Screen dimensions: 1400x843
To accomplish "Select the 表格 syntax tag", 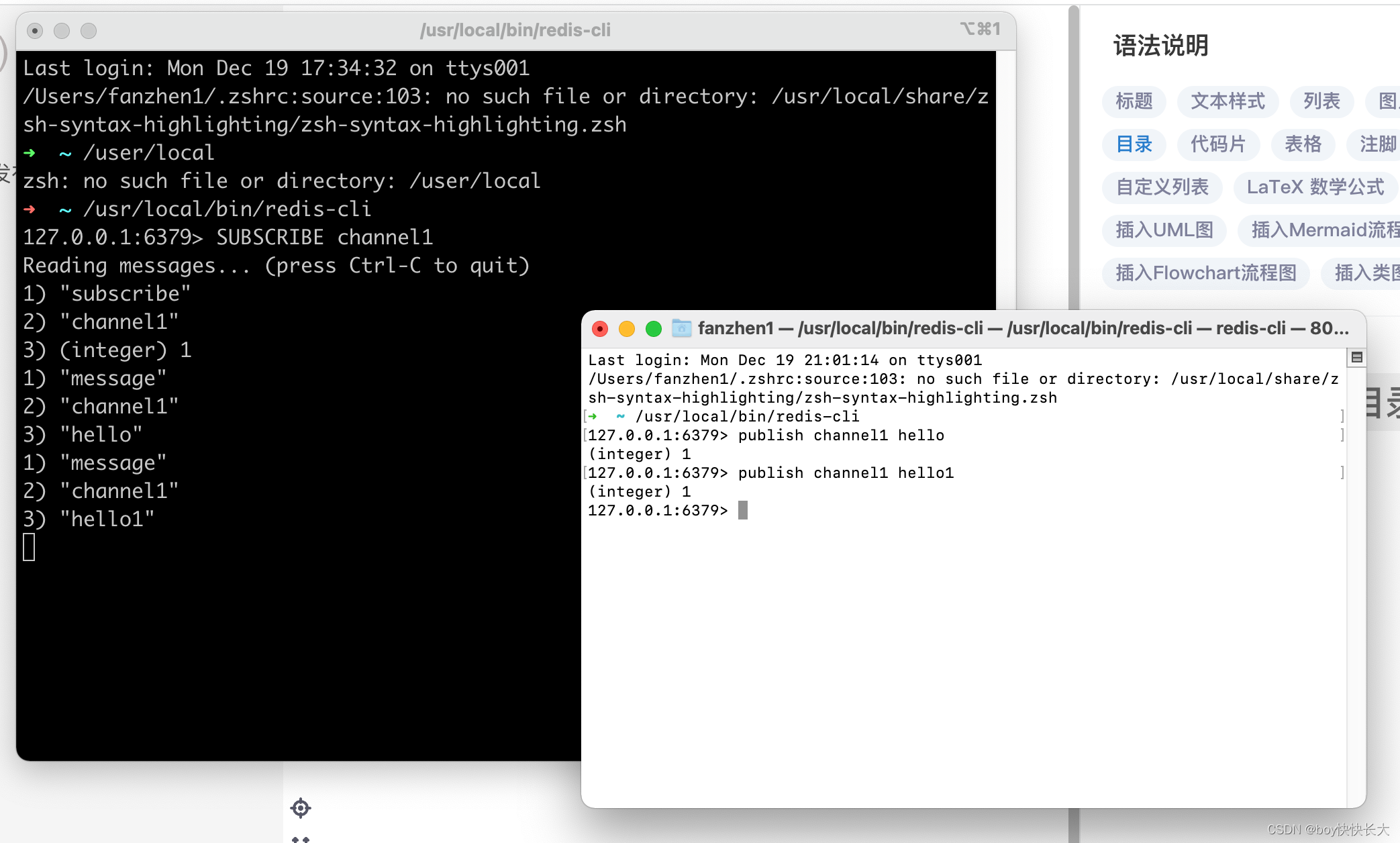I will click(1303, 144).
